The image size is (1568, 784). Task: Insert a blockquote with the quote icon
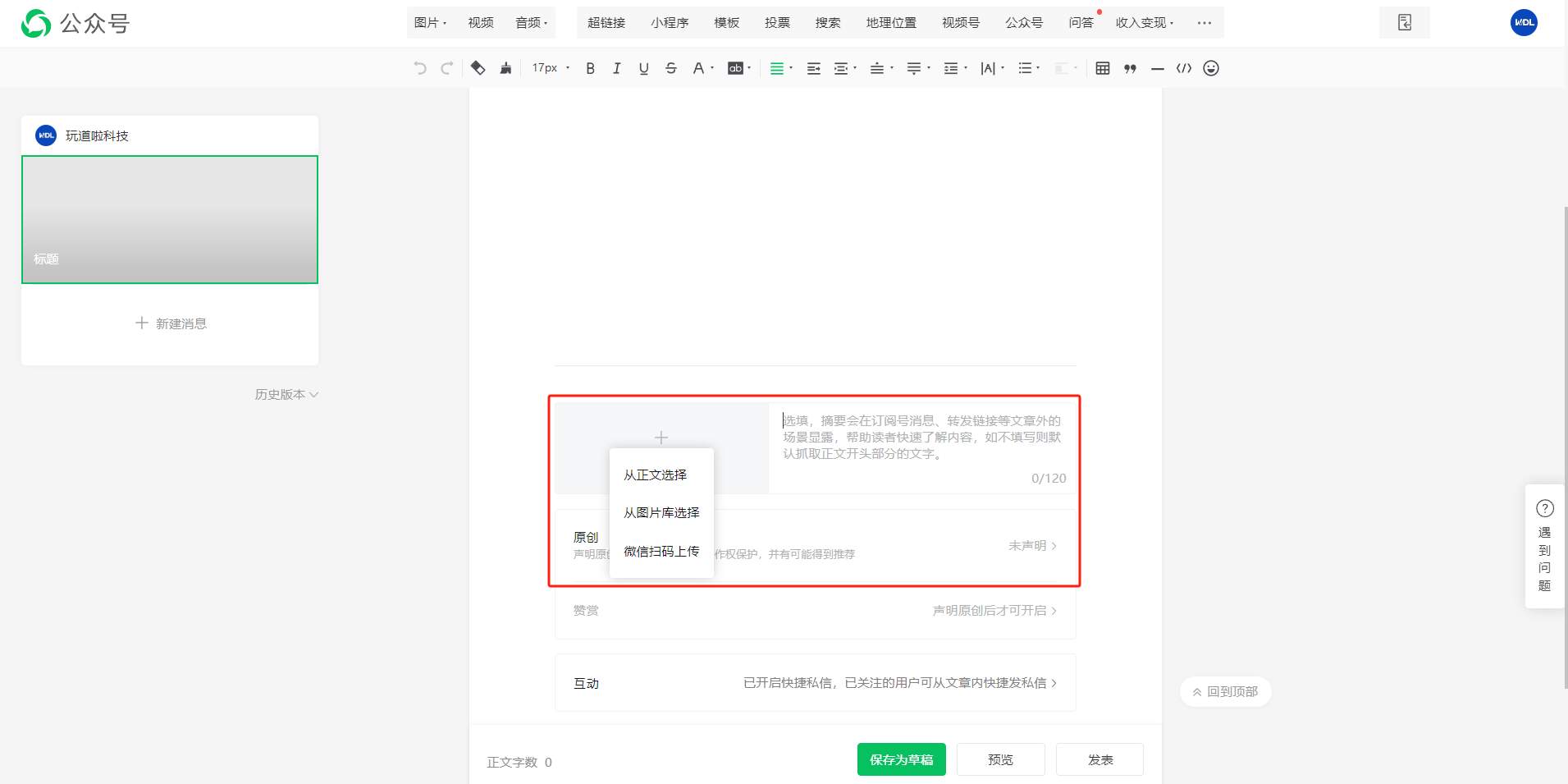1130,68
